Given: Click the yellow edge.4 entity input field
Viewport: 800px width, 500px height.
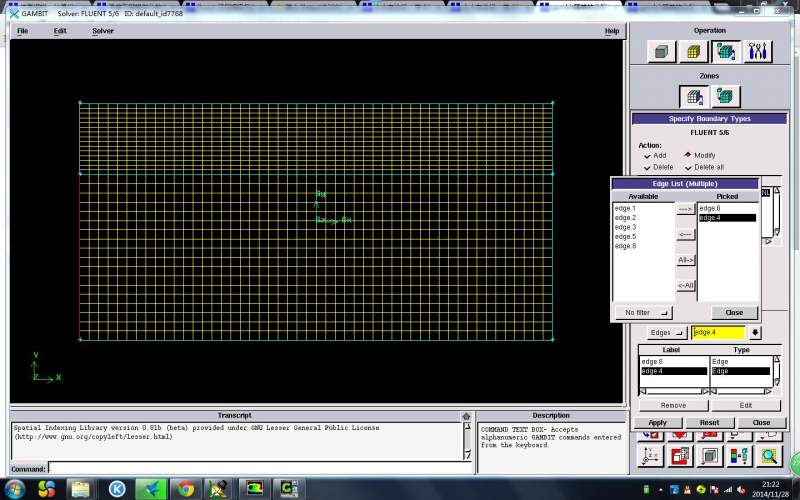Looking at the screenshot, I should pyautogui.click(x=718, y=333).
